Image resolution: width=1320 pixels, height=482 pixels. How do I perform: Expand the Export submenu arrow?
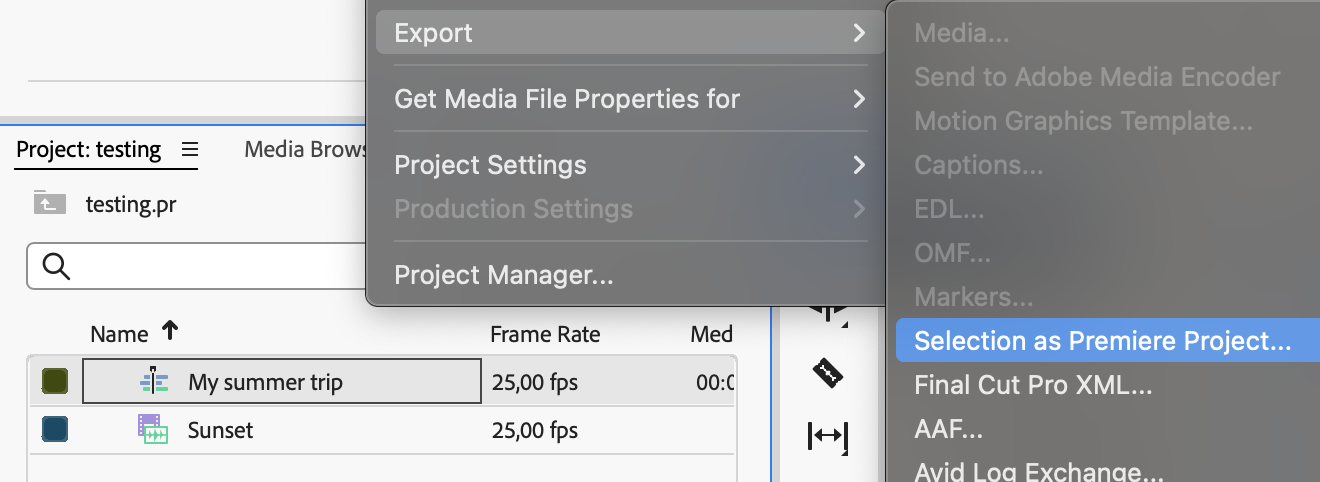pos(859,33)
